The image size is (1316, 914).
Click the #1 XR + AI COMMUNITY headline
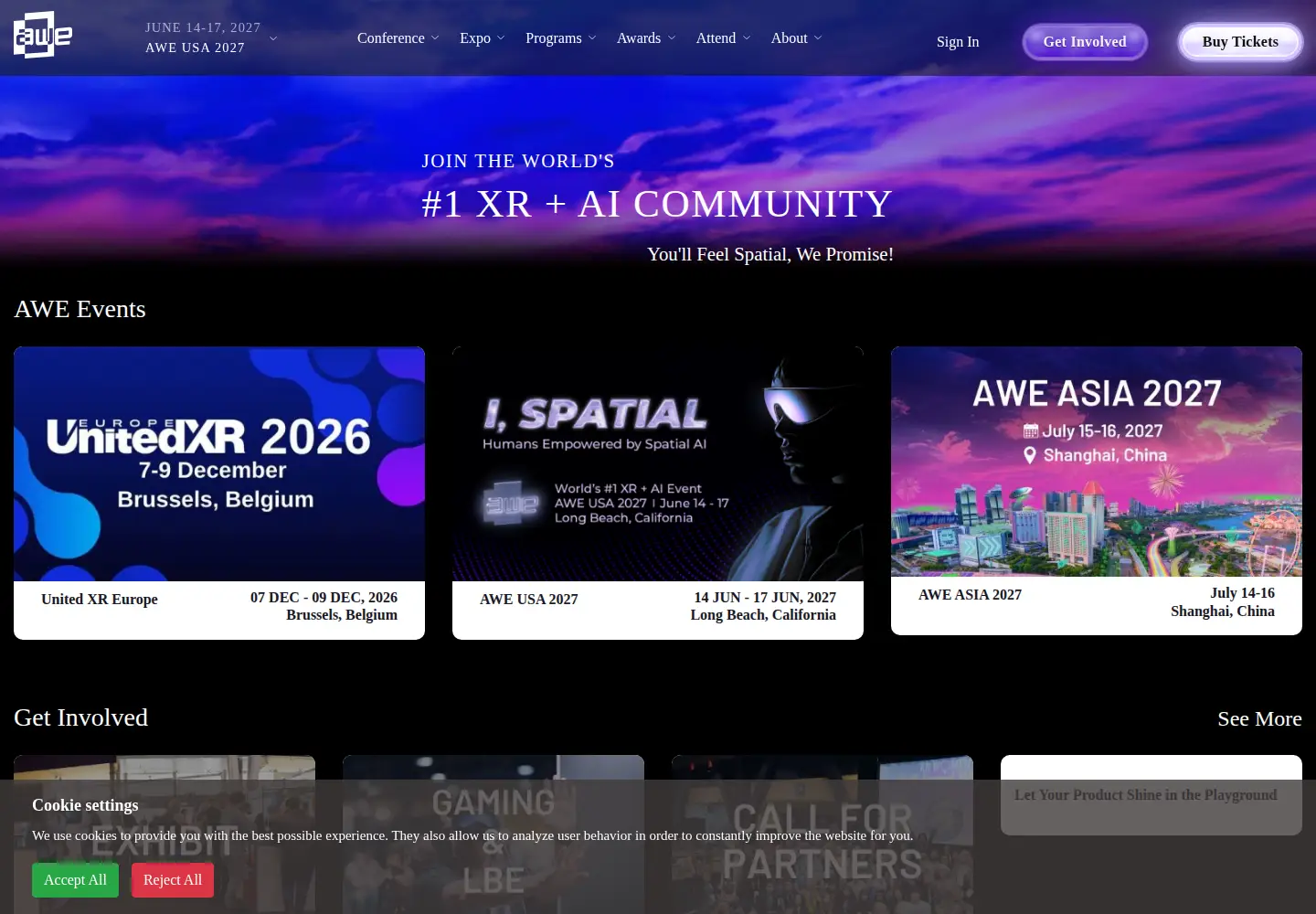(x=657, y=204)
